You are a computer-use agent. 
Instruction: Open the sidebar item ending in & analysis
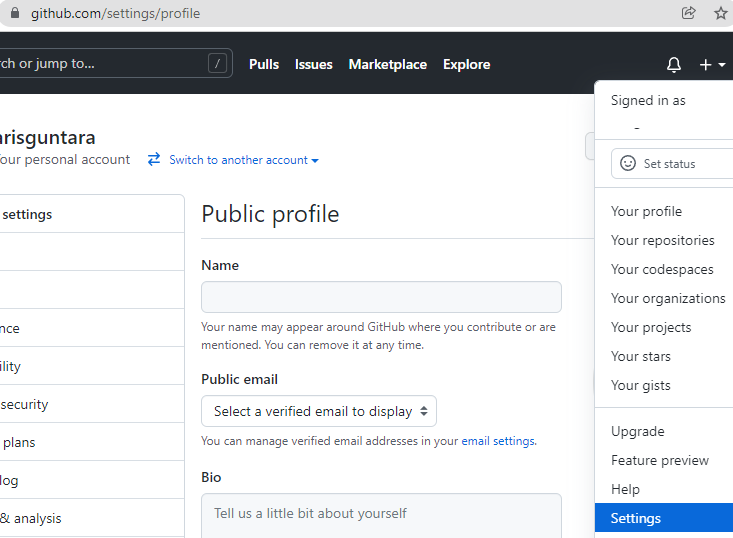click(x=92, y=518)
